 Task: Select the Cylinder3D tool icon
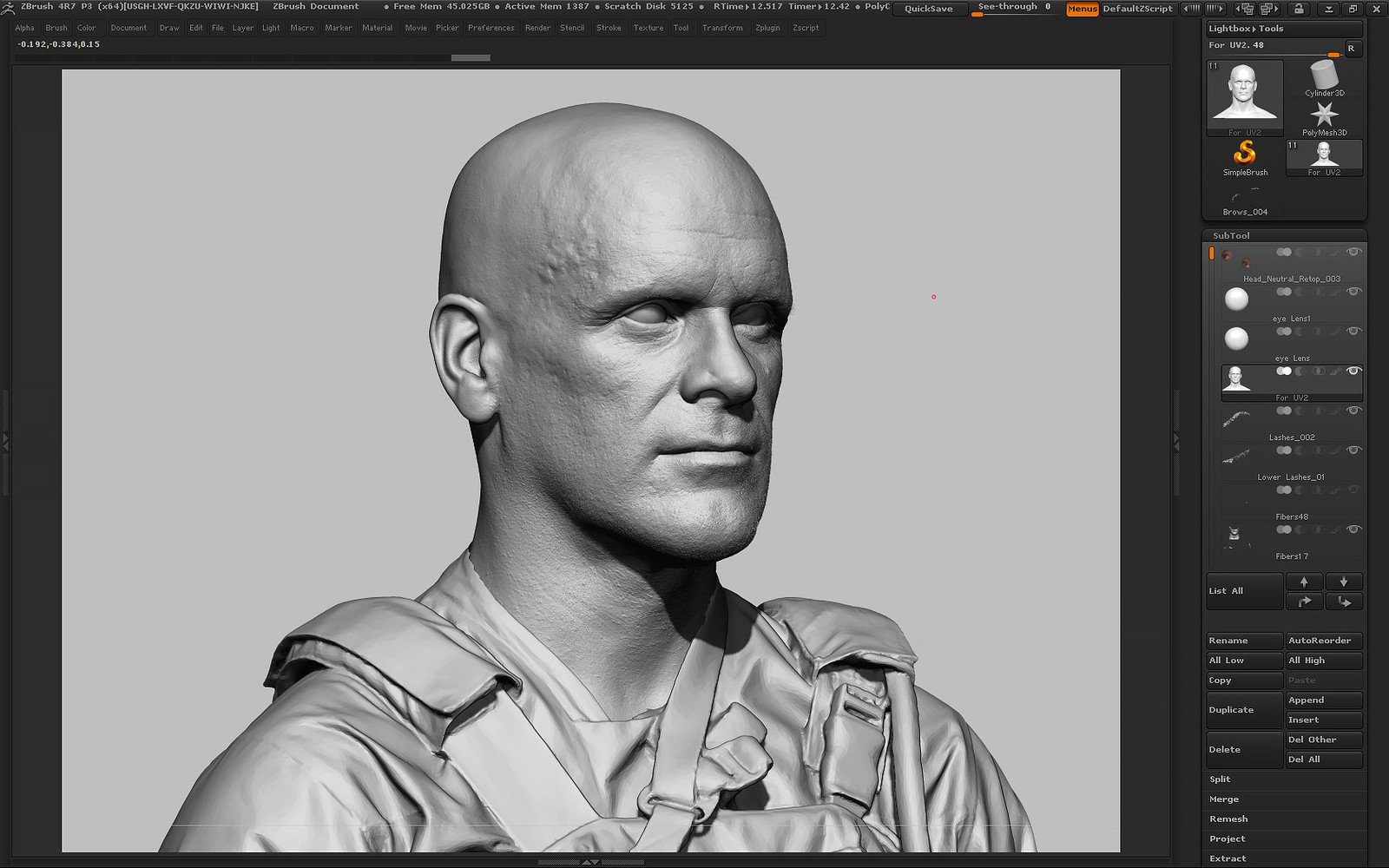pyautogui.click(x=1324, y=76)
